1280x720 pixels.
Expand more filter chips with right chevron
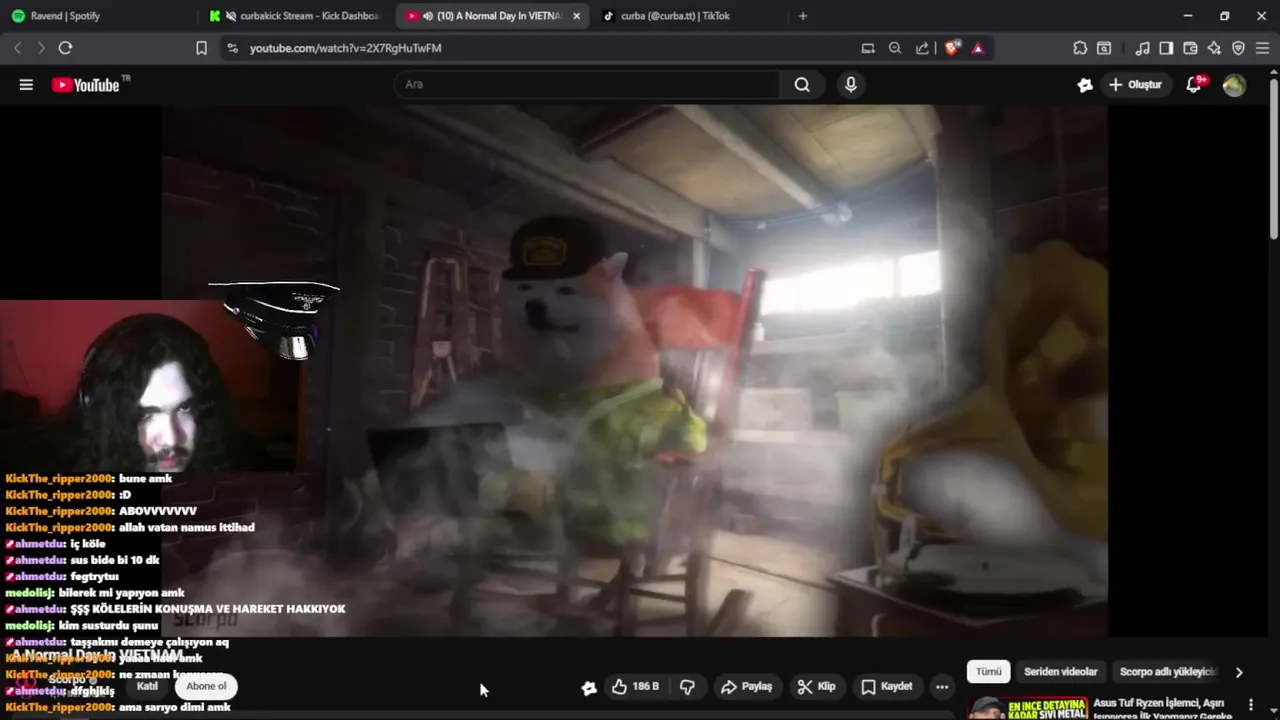click(1239, 672)
